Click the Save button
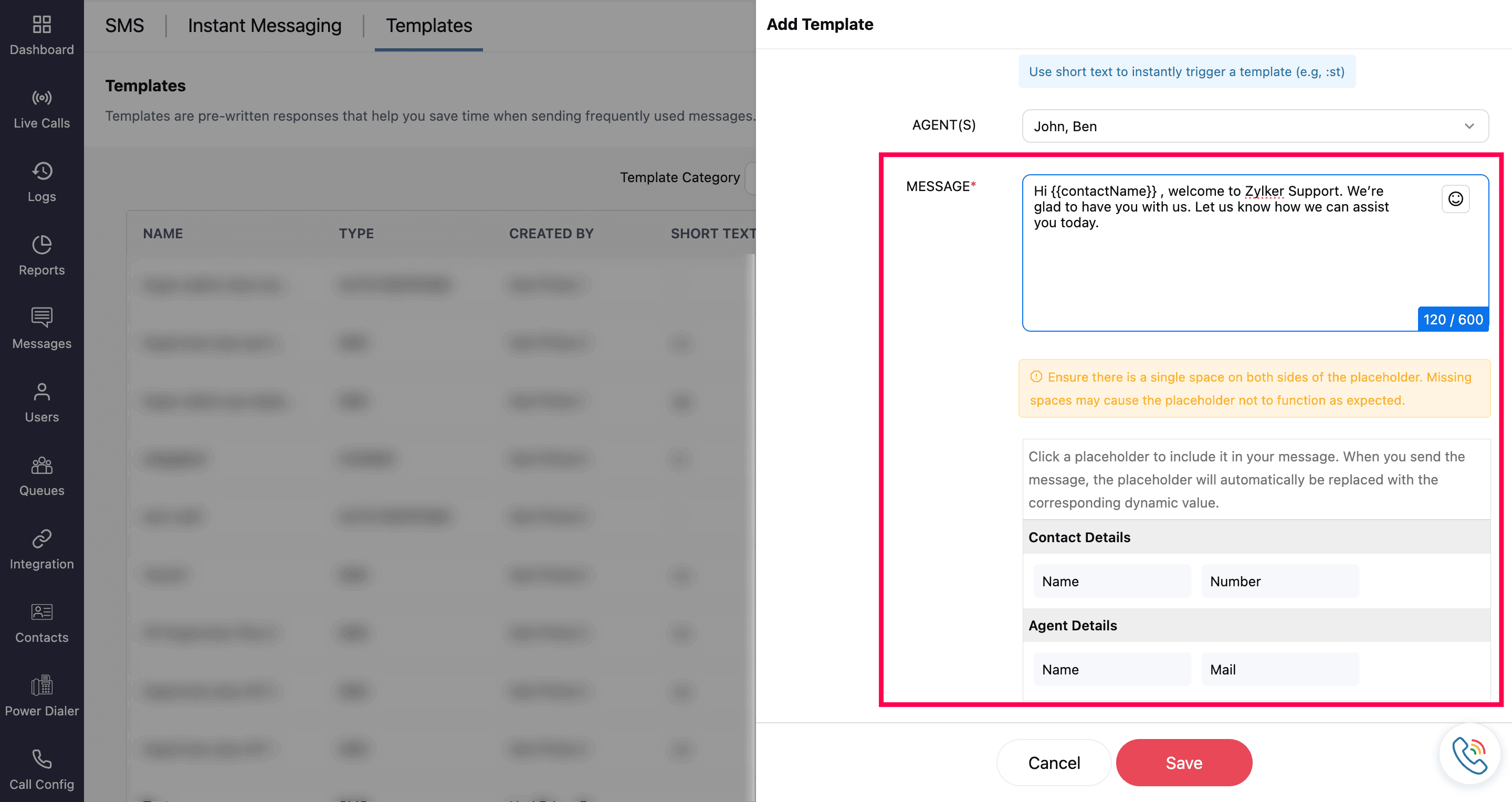The width and height of the screenshot is (1512, 802). point(1183,762)
